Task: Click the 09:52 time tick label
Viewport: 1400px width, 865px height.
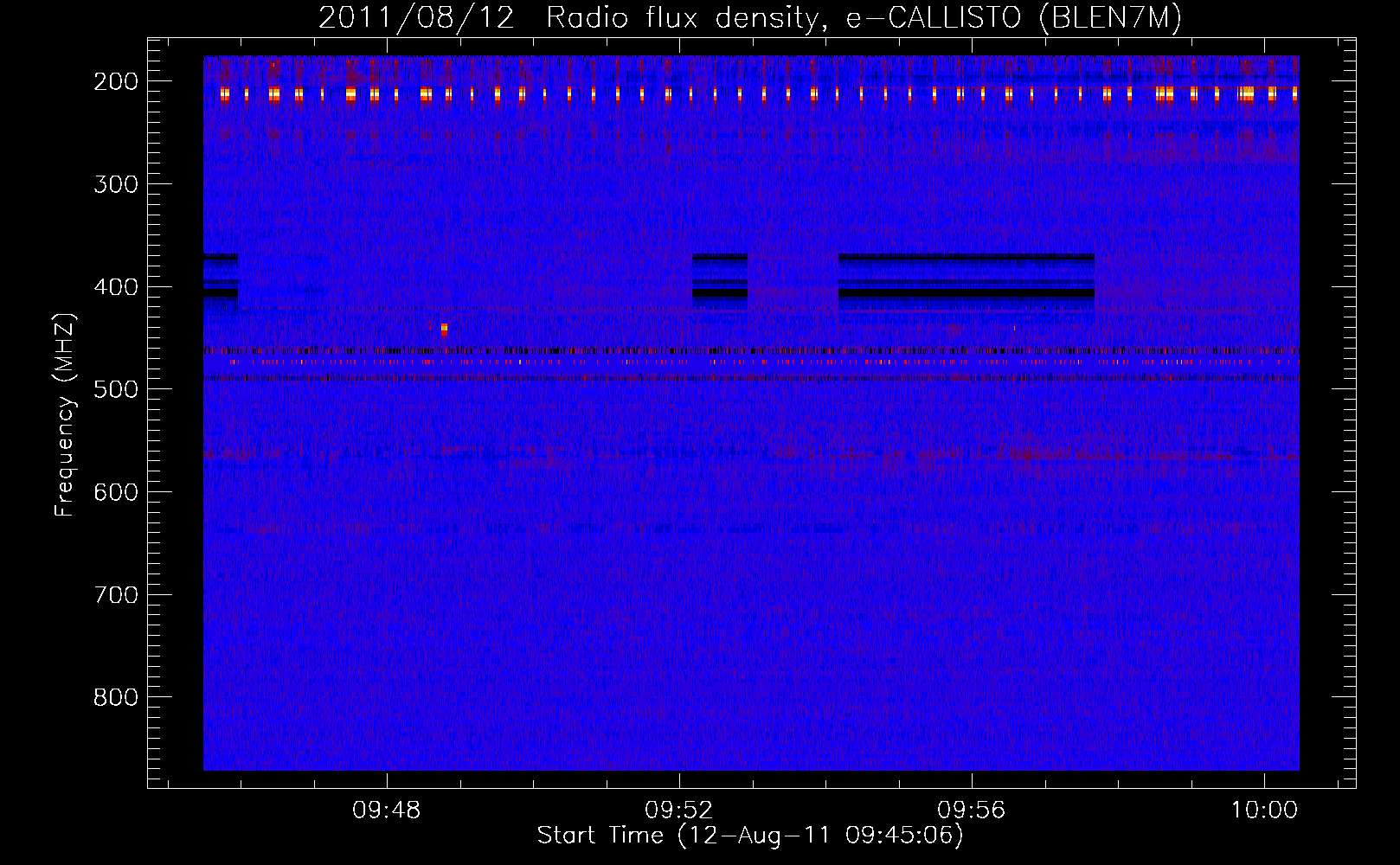Action: point(679,811)
